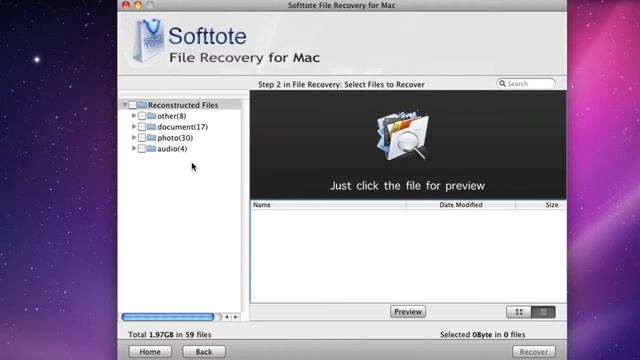Viewport: 640px width, 360px height.
Task: Switch to grid thumbnail view
Action: click(x=519, y=312)
